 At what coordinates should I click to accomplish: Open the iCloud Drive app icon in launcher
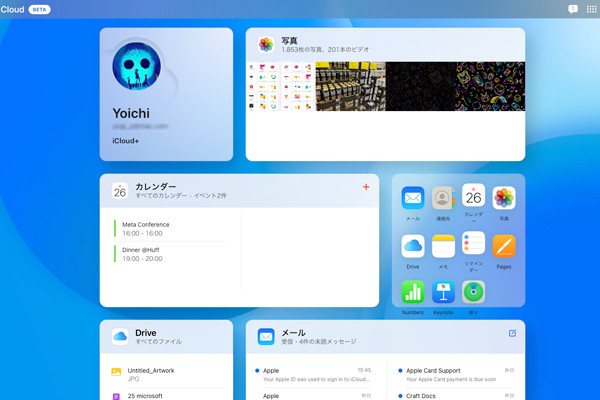pyautogui.click(x=412, y=246)
